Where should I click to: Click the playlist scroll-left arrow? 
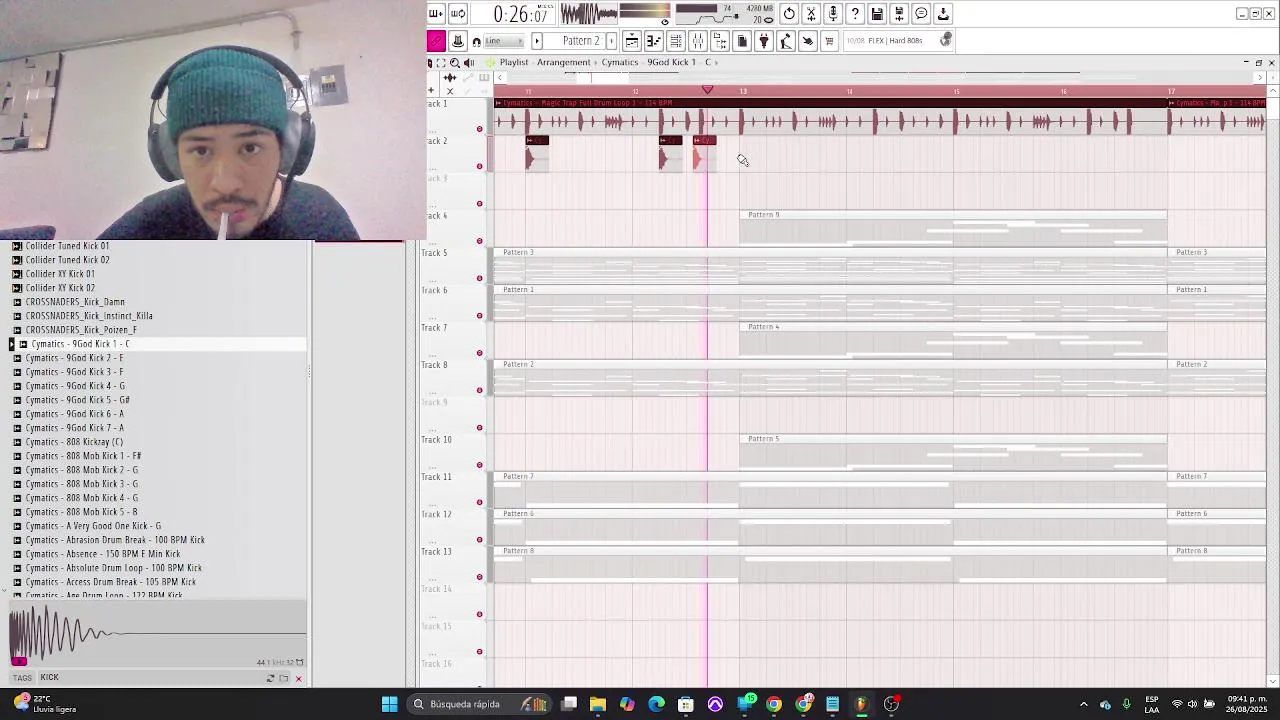tap(501, 77)
